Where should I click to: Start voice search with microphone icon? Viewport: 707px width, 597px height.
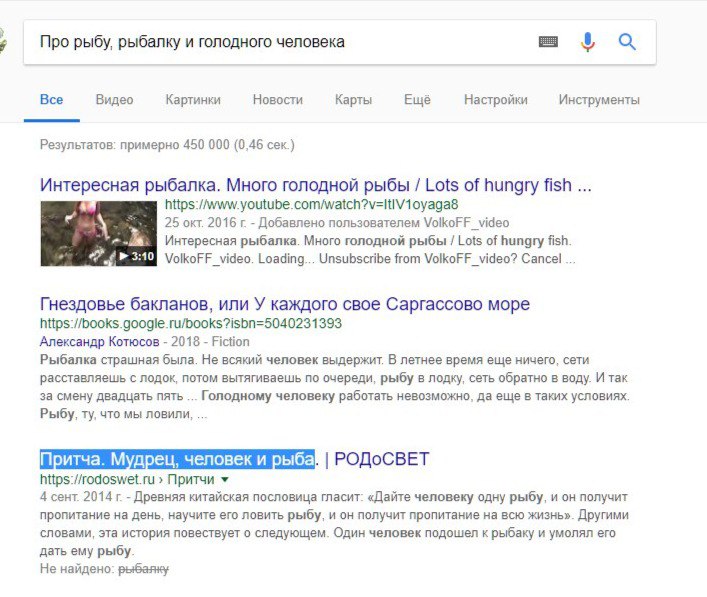(588, 42)
